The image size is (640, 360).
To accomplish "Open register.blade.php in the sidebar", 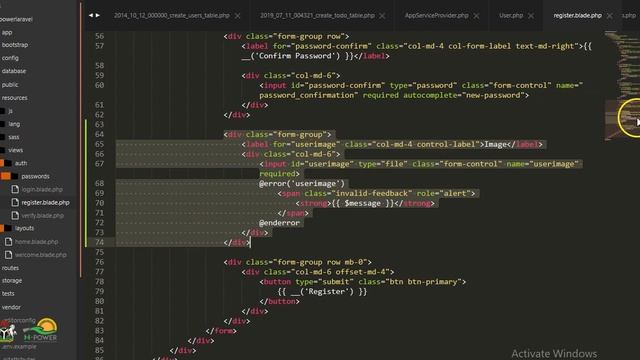I will coord(45,202).
